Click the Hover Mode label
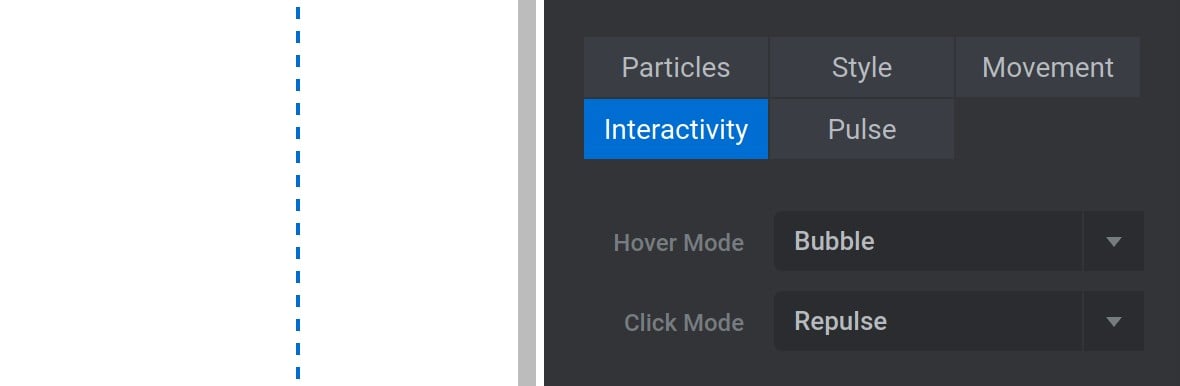 tap(678, 243)
